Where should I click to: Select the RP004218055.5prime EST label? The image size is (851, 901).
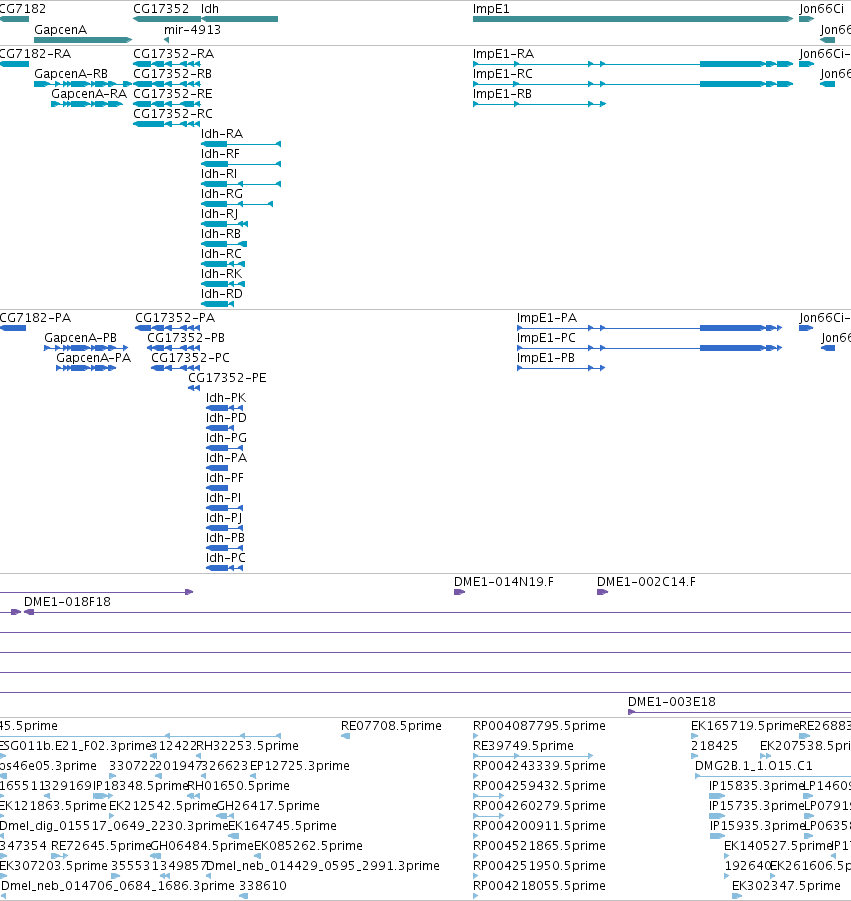point(540,885)
